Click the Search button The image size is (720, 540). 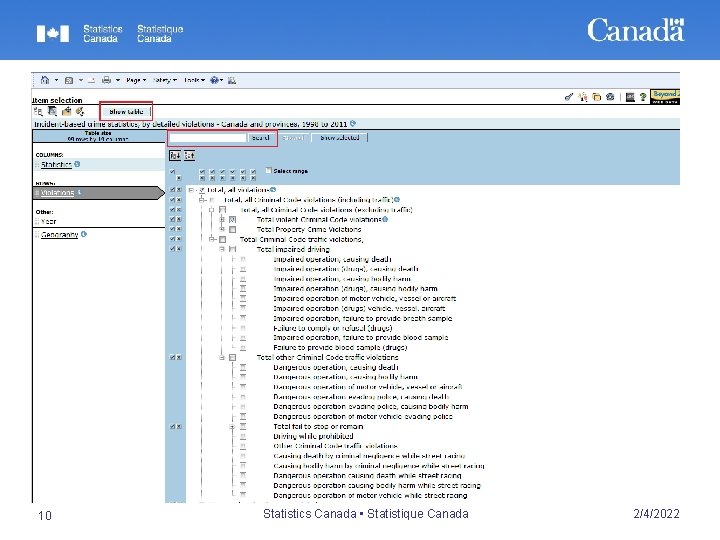coord(261,138)
